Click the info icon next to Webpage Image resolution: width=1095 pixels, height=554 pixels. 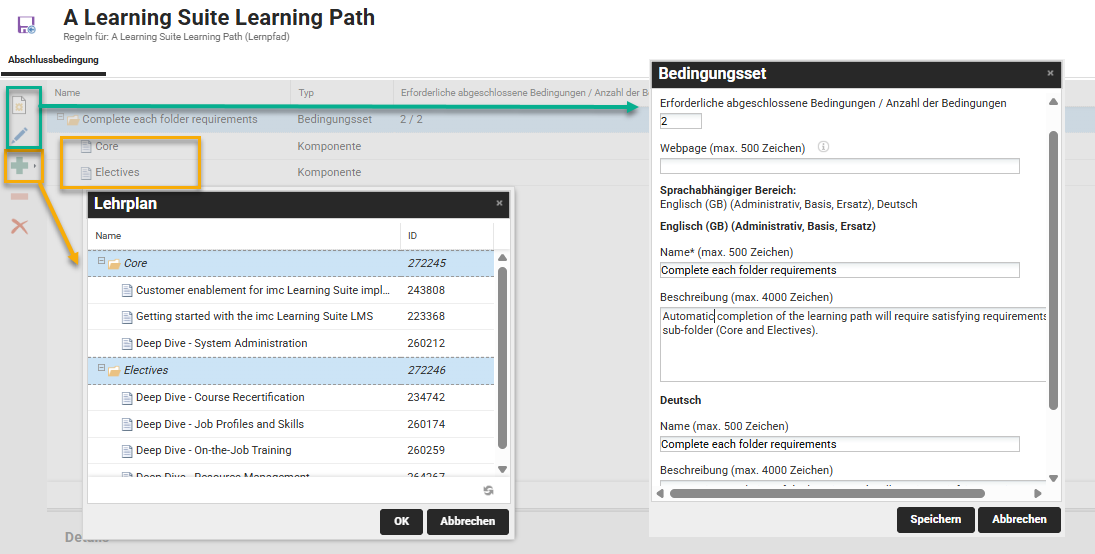[824, 147]
